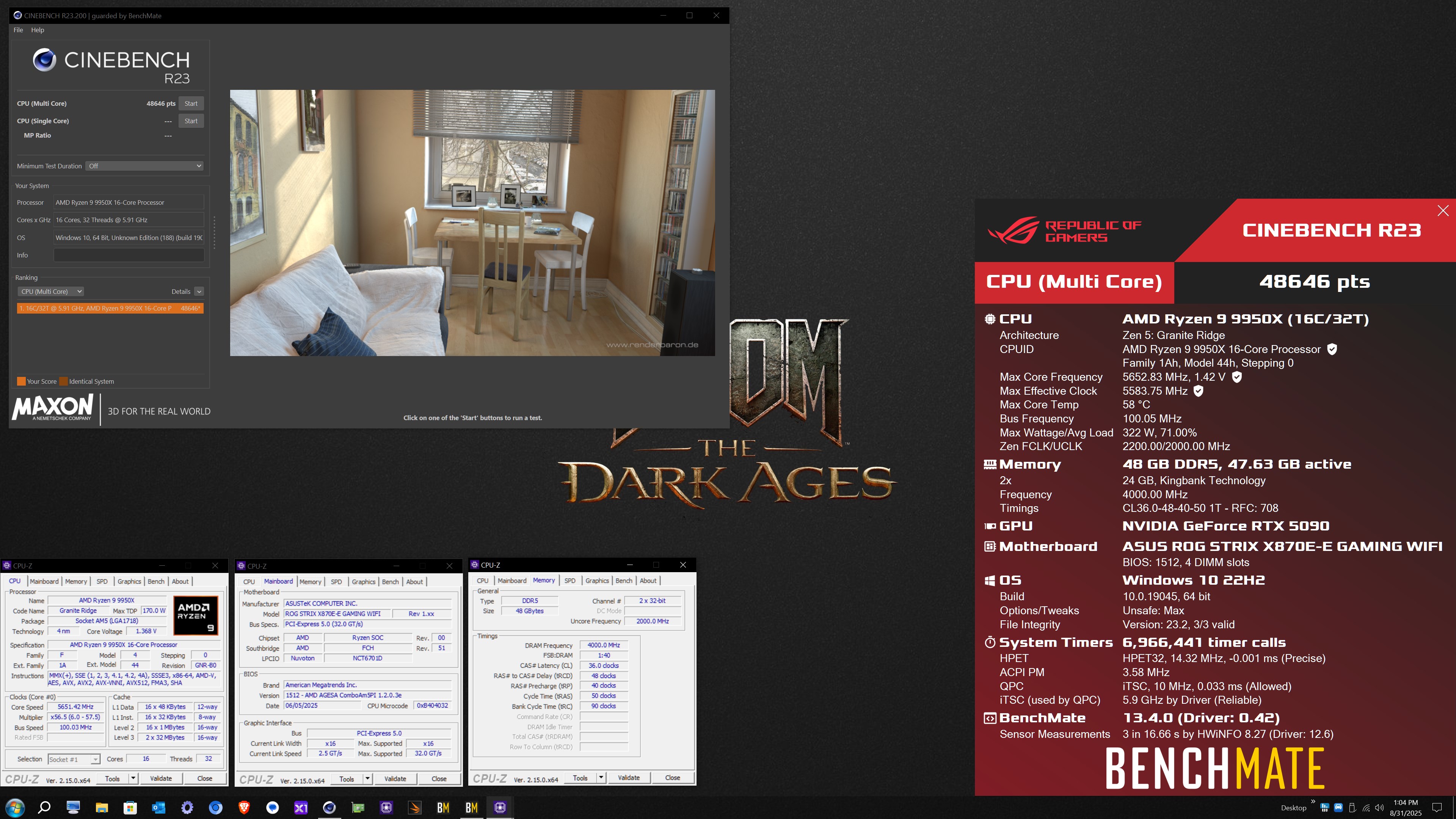Open the blue Chromium taskbar icon
The height and width of the screenshot is (819, 1456).
coord(215,807)
